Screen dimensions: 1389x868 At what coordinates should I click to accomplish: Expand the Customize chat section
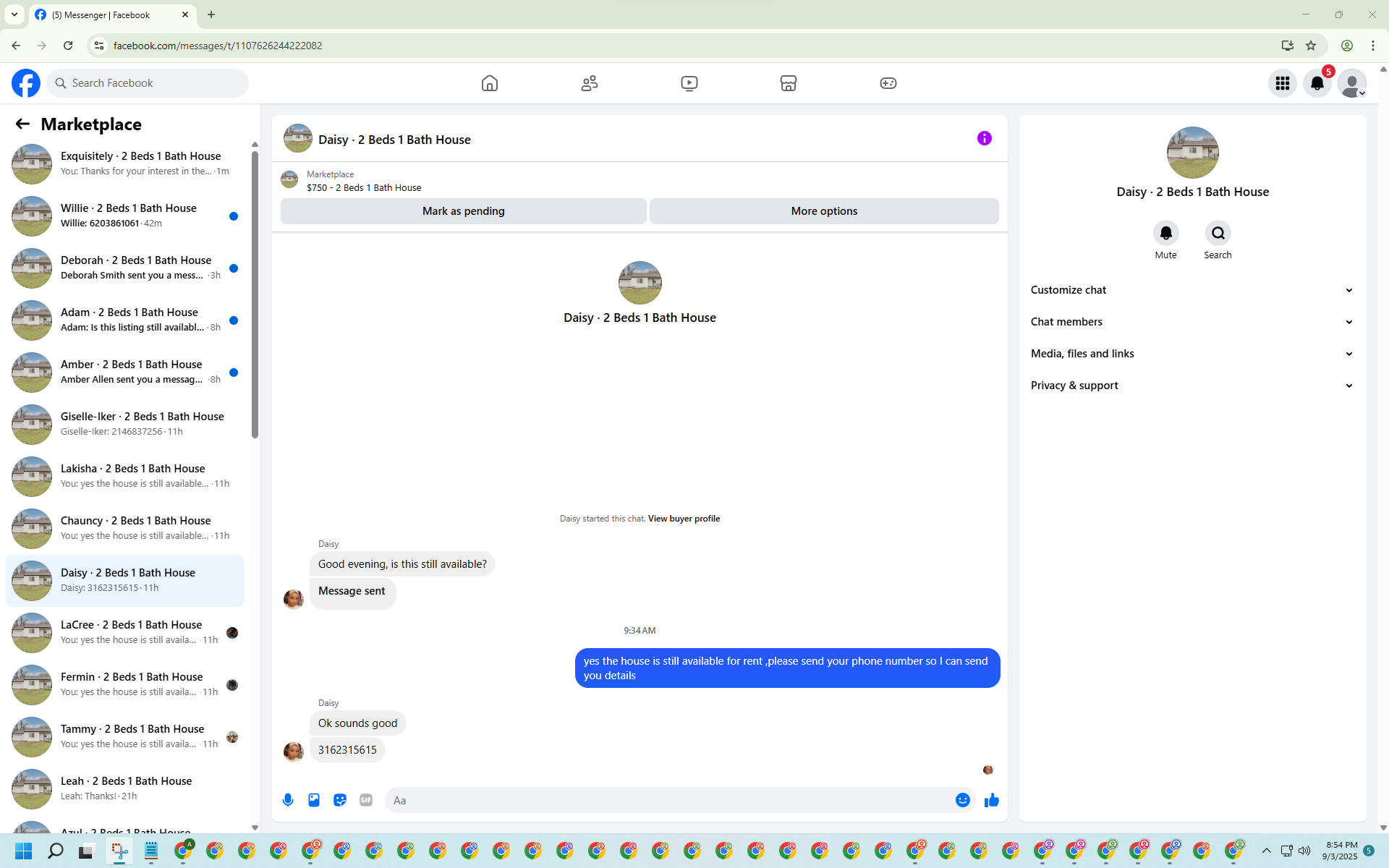tap(1192, 290)
